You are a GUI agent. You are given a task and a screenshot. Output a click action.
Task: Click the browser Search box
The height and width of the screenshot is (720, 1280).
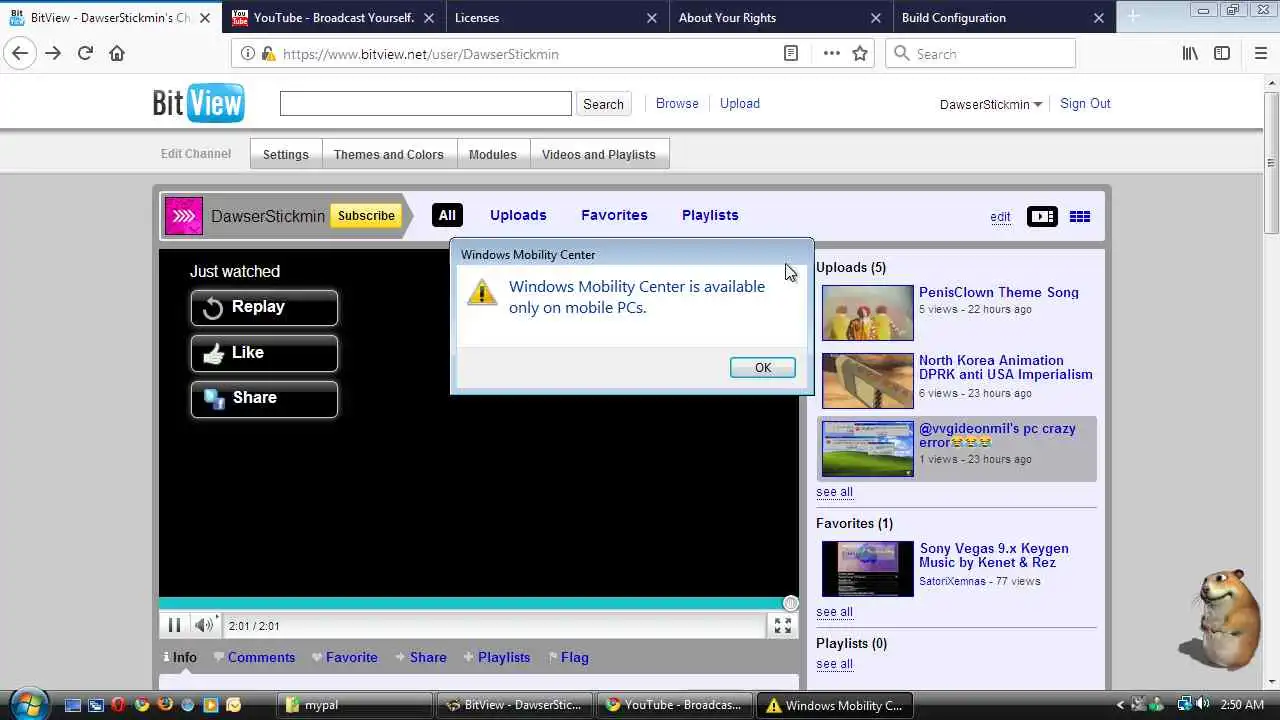click(980, 54)
